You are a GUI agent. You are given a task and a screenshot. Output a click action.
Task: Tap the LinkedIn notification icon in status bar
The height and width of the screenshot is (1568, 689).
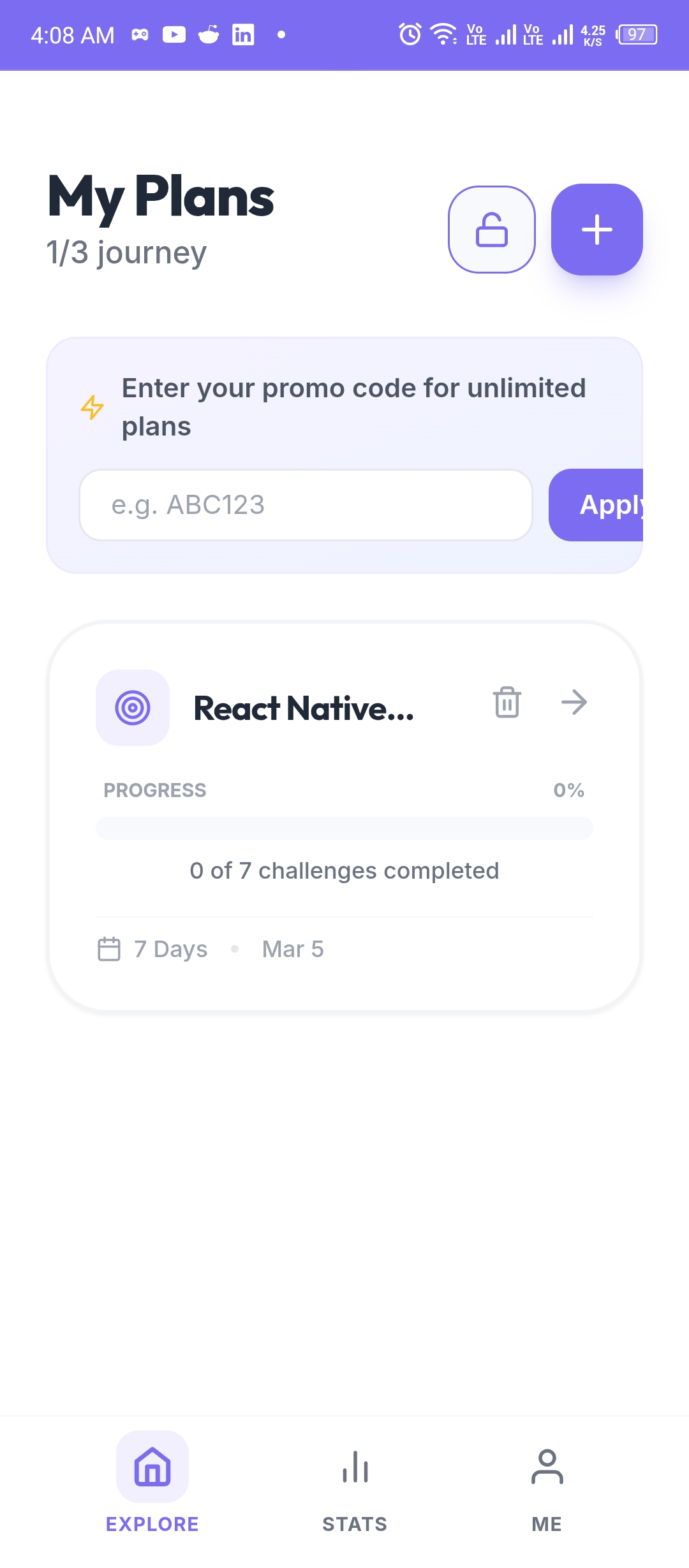pyautogui.click(x=243, y=34)
